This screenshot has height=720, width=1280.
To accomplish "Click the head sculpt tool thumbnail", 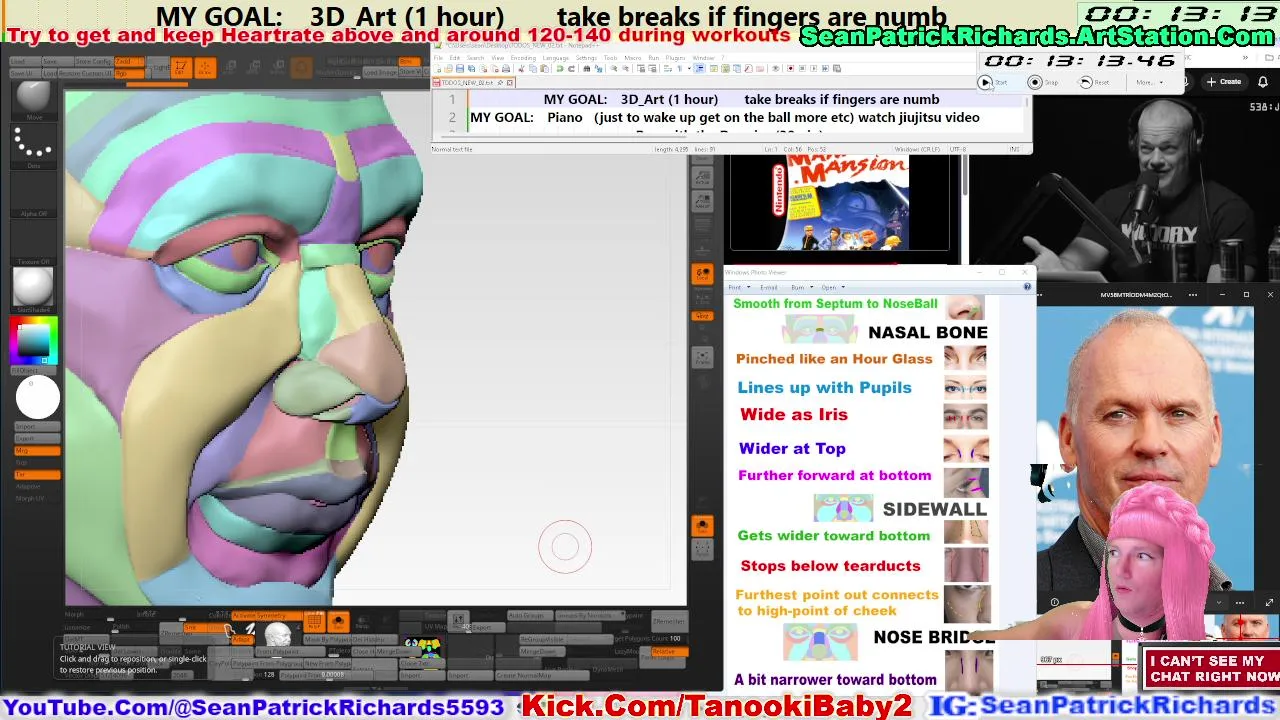I will point(278,634).
